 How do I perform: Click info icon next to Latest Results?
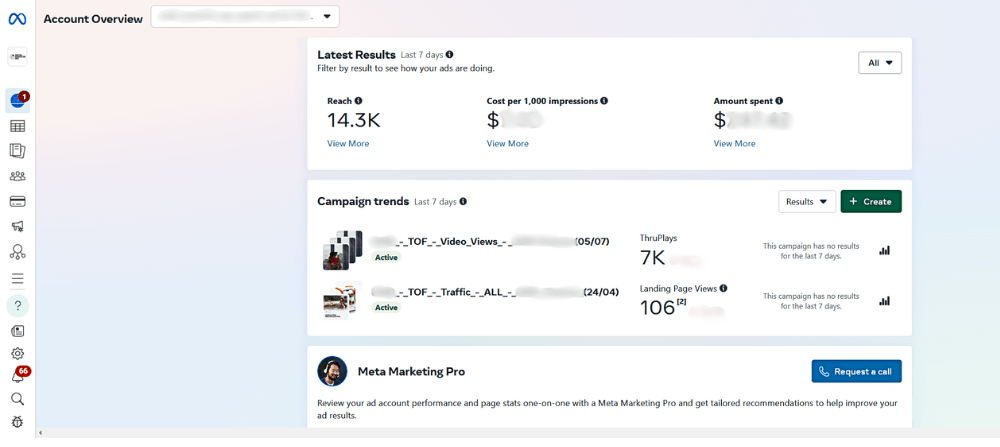450,55
